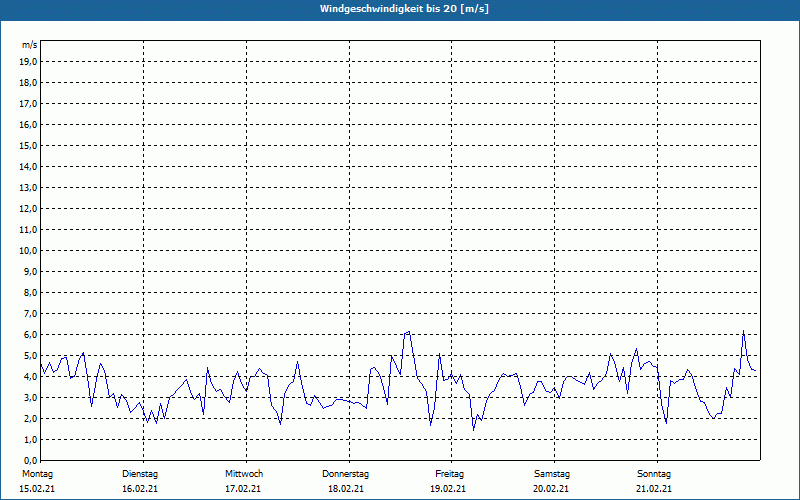Viewport: 800px width, 500px height.
Task: Click the 12,0 y-axis label
Action: click(x=28, y=209)
